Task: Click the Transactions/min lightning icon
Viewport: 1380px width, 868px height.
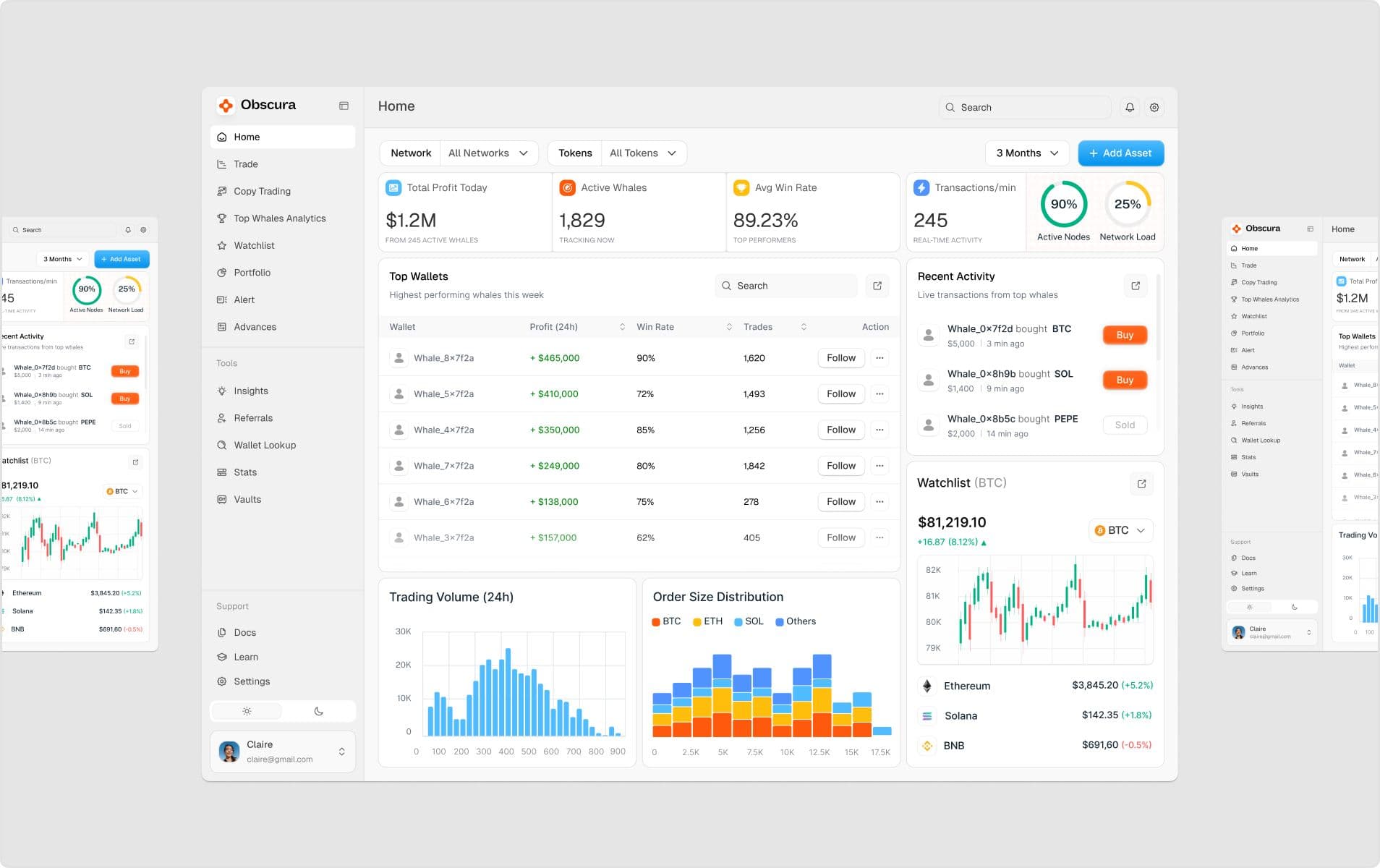Action: 921,188
